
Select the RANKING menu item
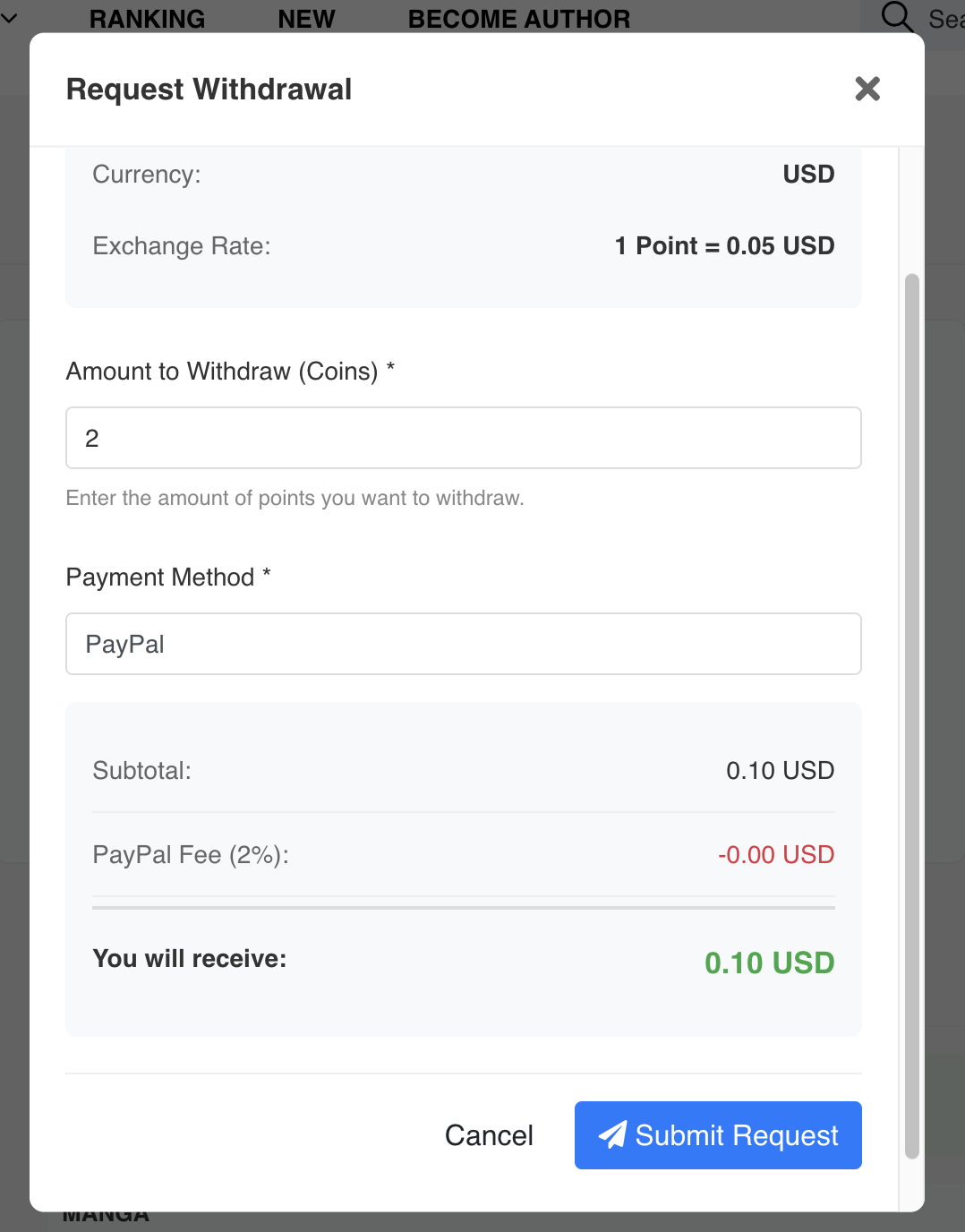[146, 18]
